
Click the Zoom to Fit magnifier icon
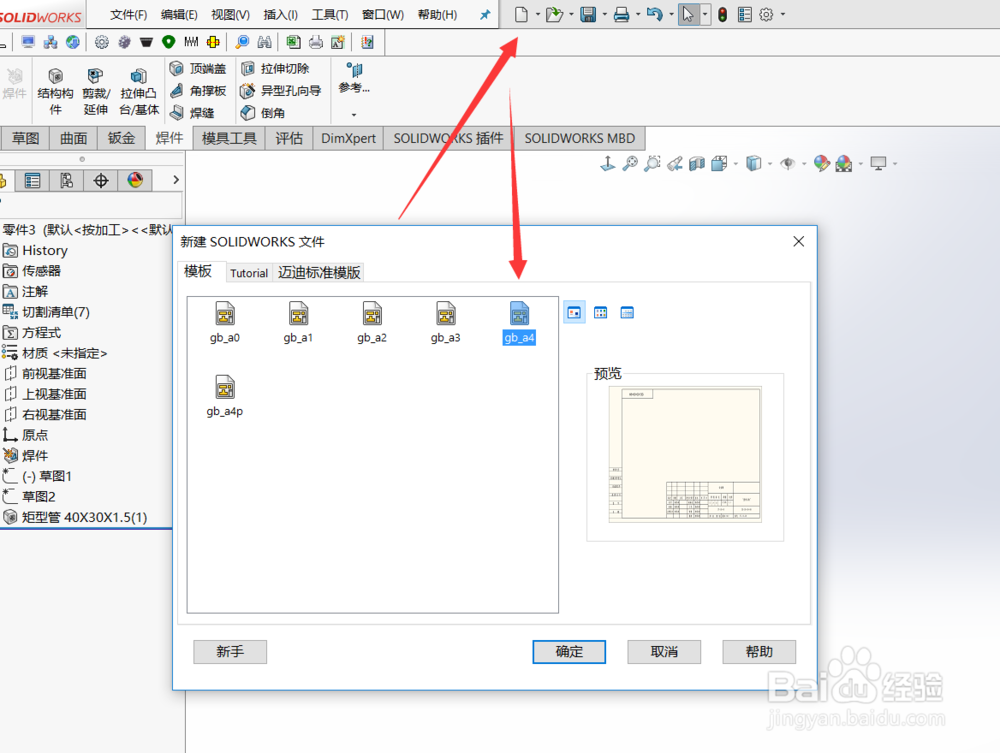[x=630, y=164]
